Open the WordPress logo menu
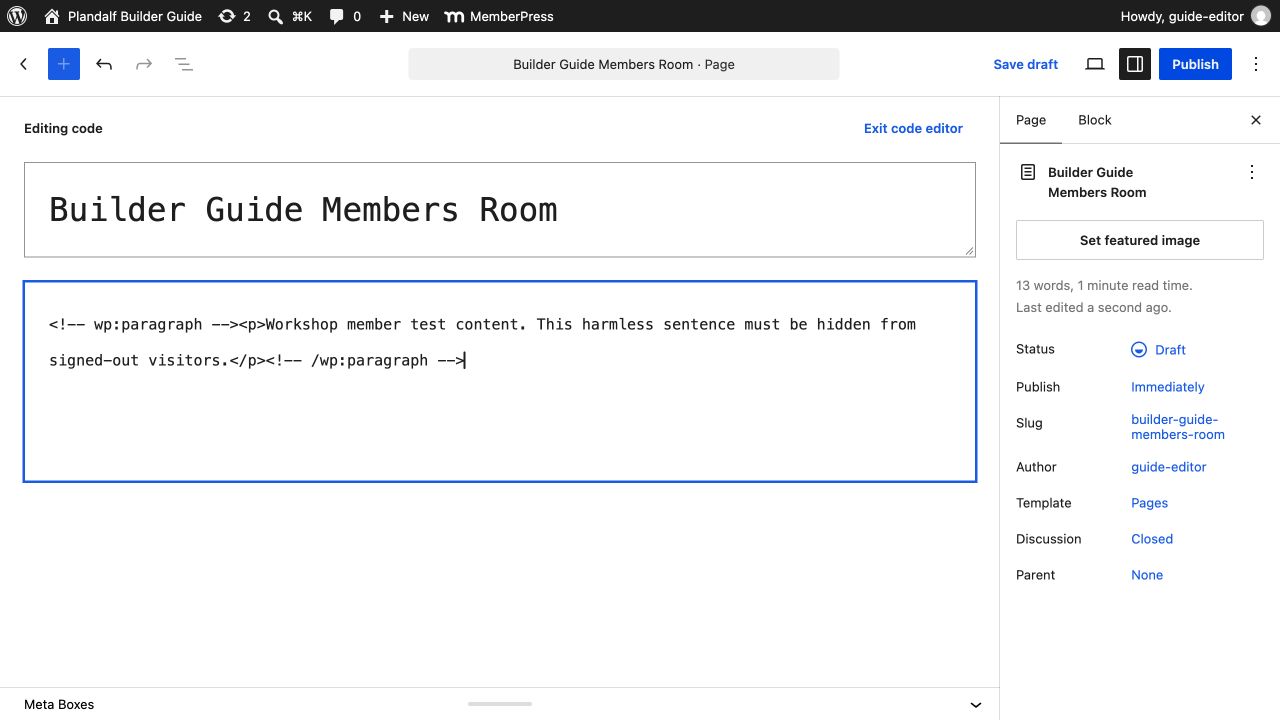This screenshot has height=720, width=1280. pos(16,16)
